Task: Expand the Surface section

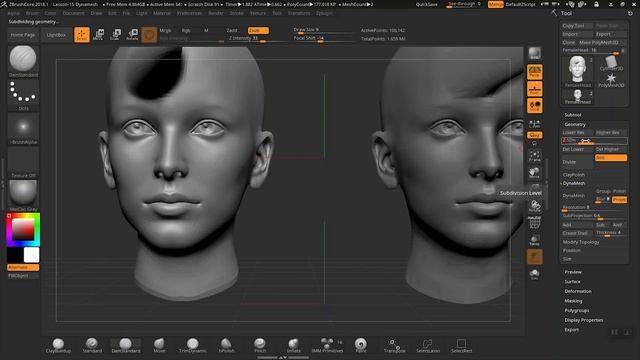Action: [x=573, y=282]
